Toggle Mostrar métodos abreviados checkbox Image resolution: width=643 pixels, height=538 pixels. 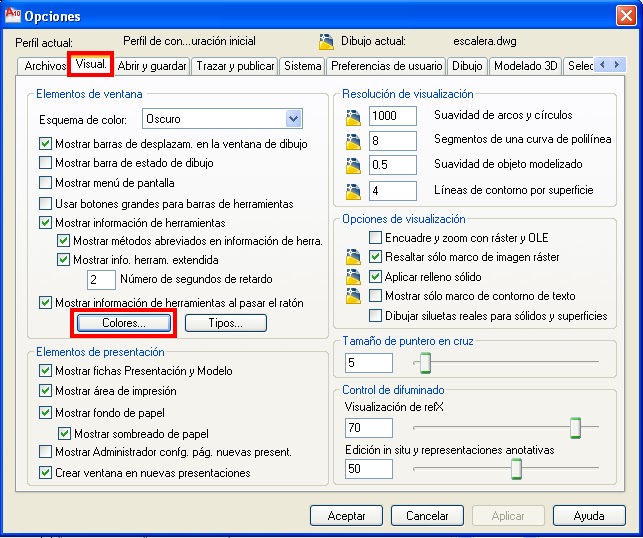coord(63,241)
